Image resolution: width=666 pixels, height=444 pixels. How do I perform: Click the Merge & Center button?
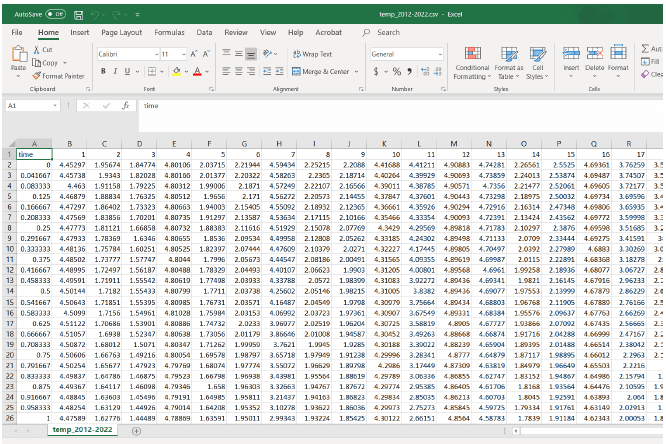click(320, 71)
